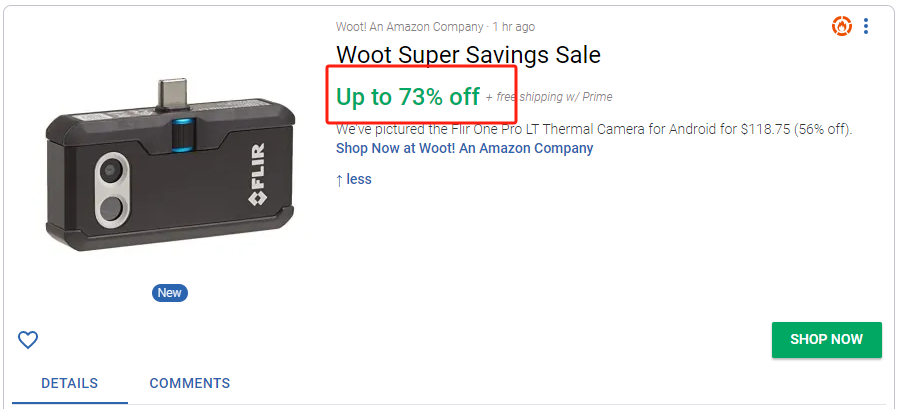This screenshot has width=905, height=409.
Task: Click the free shipping w/ Prime note
Action: coord(550,97)
